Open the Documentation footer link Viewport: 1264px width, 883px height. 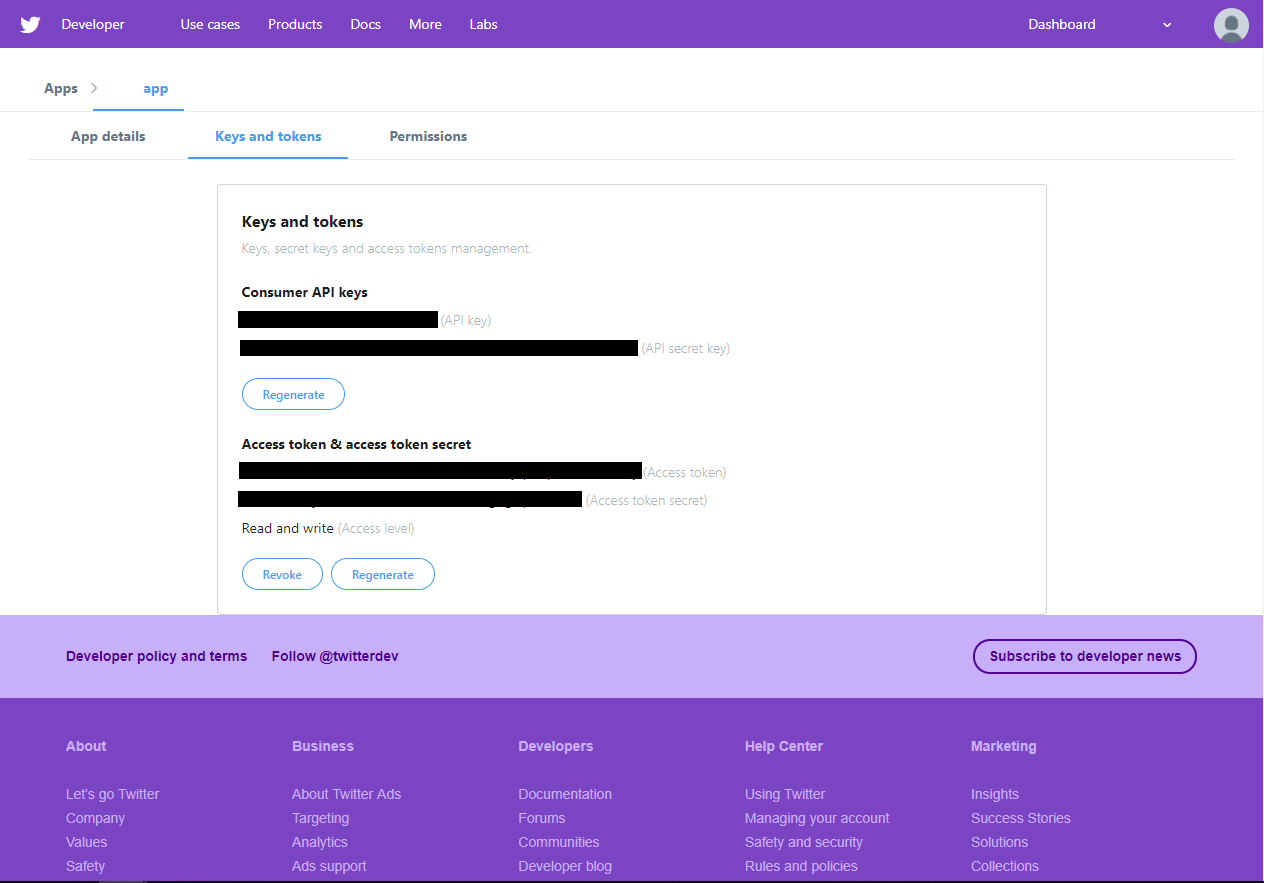point(565,794)
